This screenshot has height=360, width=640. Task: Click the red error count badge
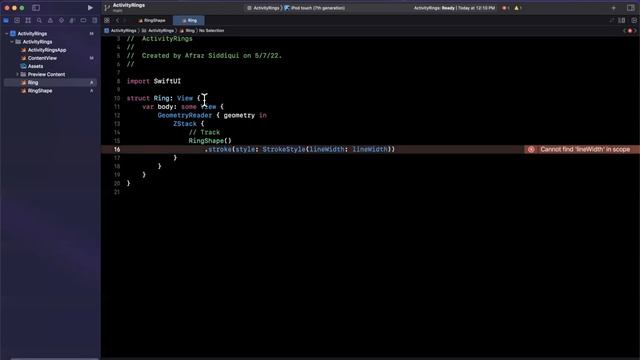[x=506, y=8]
